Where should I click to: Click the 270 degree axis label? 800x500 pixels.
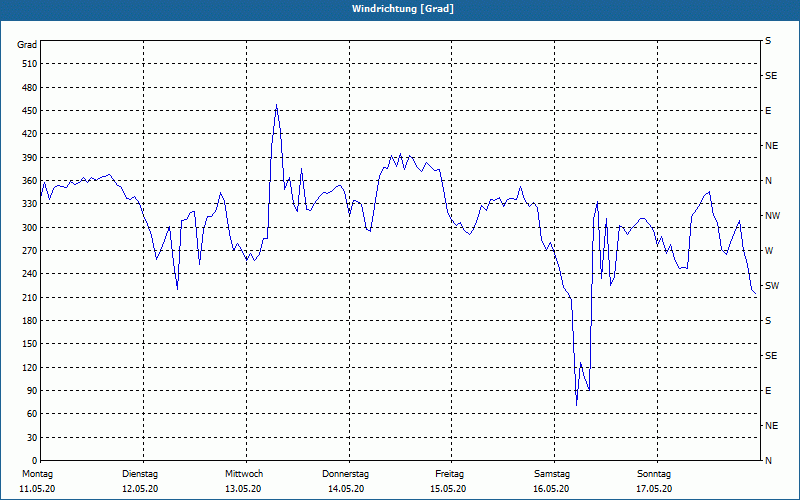pyautogui.click(x=30, y=251)
